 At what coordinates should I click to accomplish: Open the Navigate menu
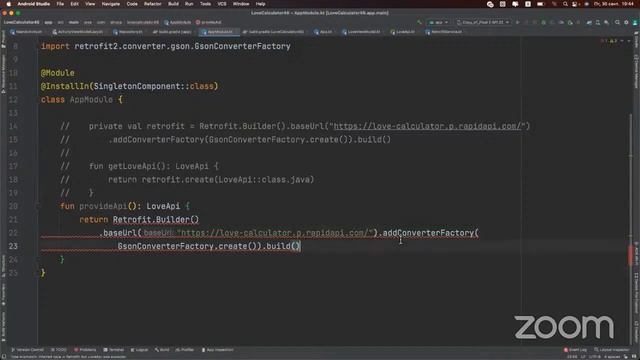point(111,4)
